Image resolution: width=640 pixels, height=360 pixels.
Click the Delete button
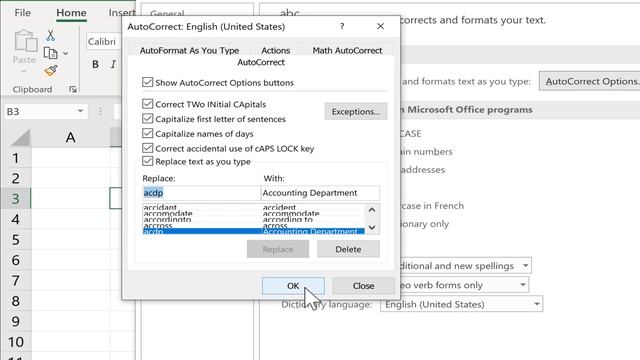348,249
